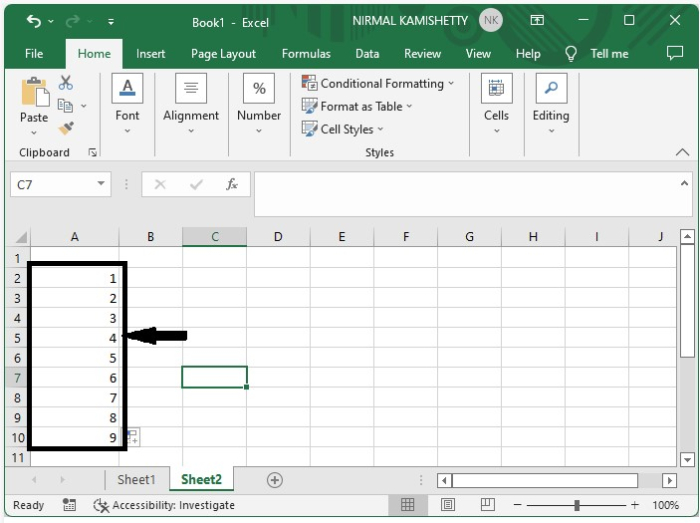Click the Select All corner triangle
The image size is (700, 523).
point(20,237)
